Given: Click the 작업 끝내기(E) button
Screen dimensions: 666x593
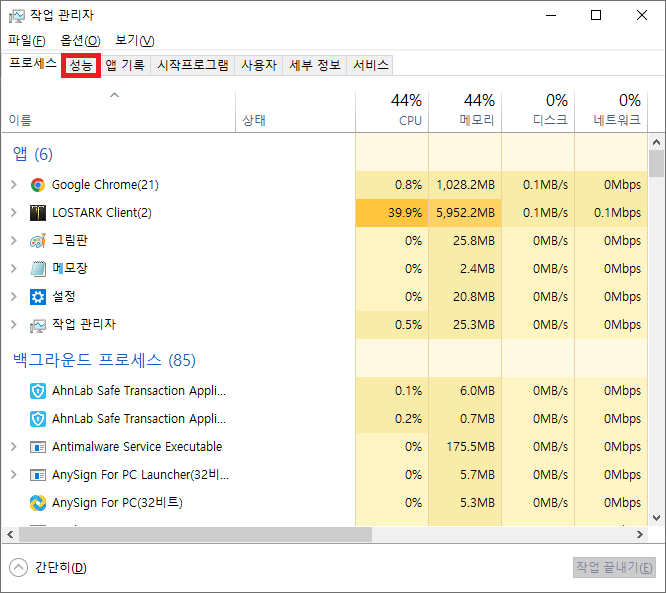Looking at the screenshot, I should click(614, 568).
